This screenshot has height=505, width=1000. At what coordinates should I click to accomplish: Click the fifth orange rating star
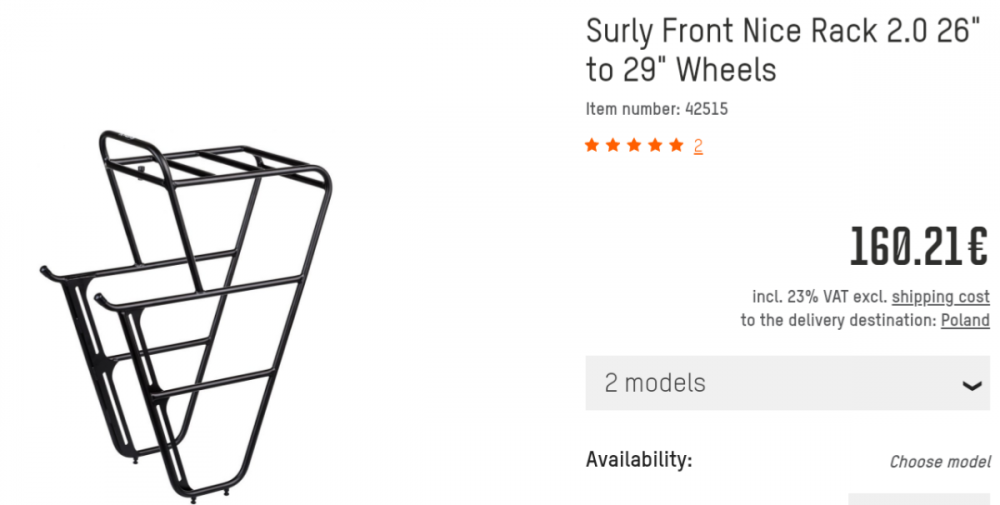pos(676,146)
